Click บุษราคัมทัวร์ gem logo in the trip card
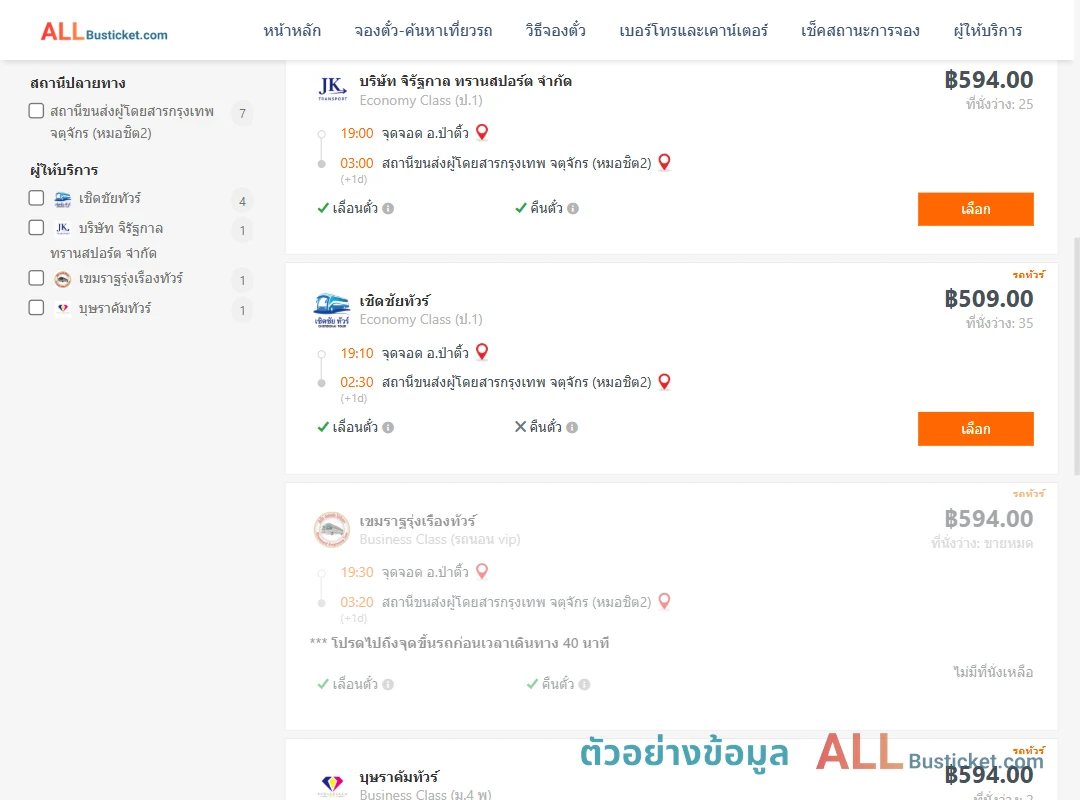1080x800 pixels. pos(332,784)
